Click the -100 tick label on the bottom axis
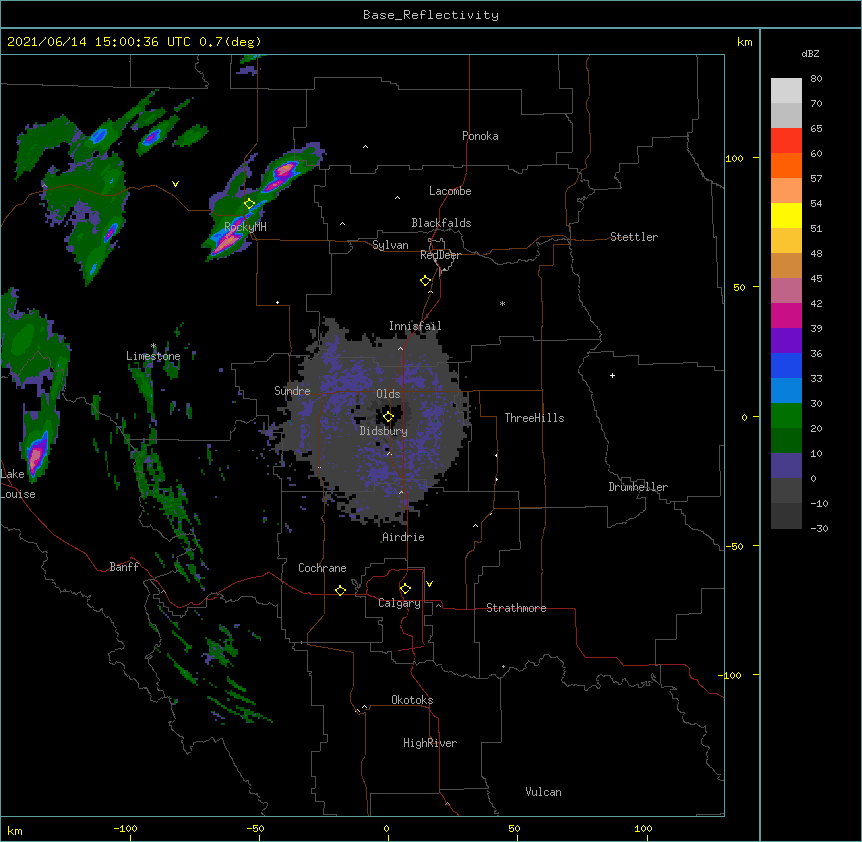The height and width of the screenshot is (842, 862). (x=125, y=828)
